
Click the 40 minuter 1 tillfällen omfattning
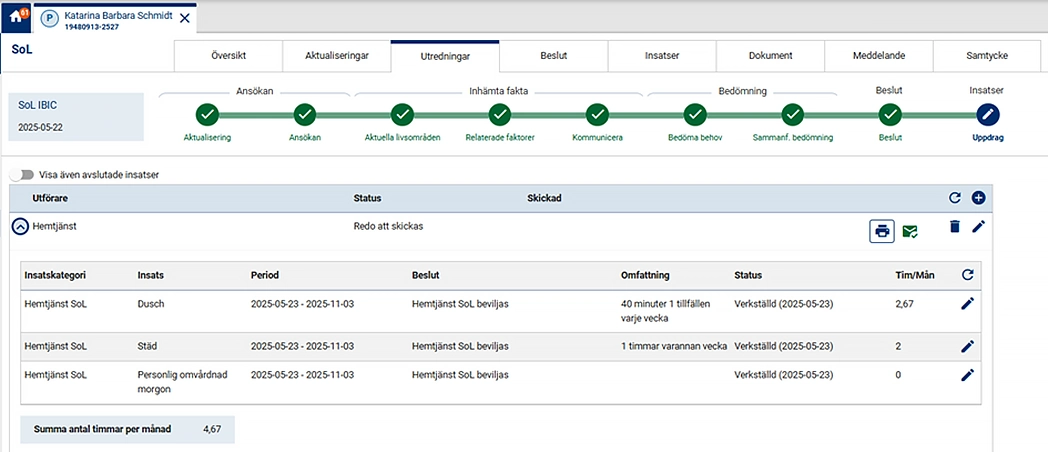coord(666,311)
